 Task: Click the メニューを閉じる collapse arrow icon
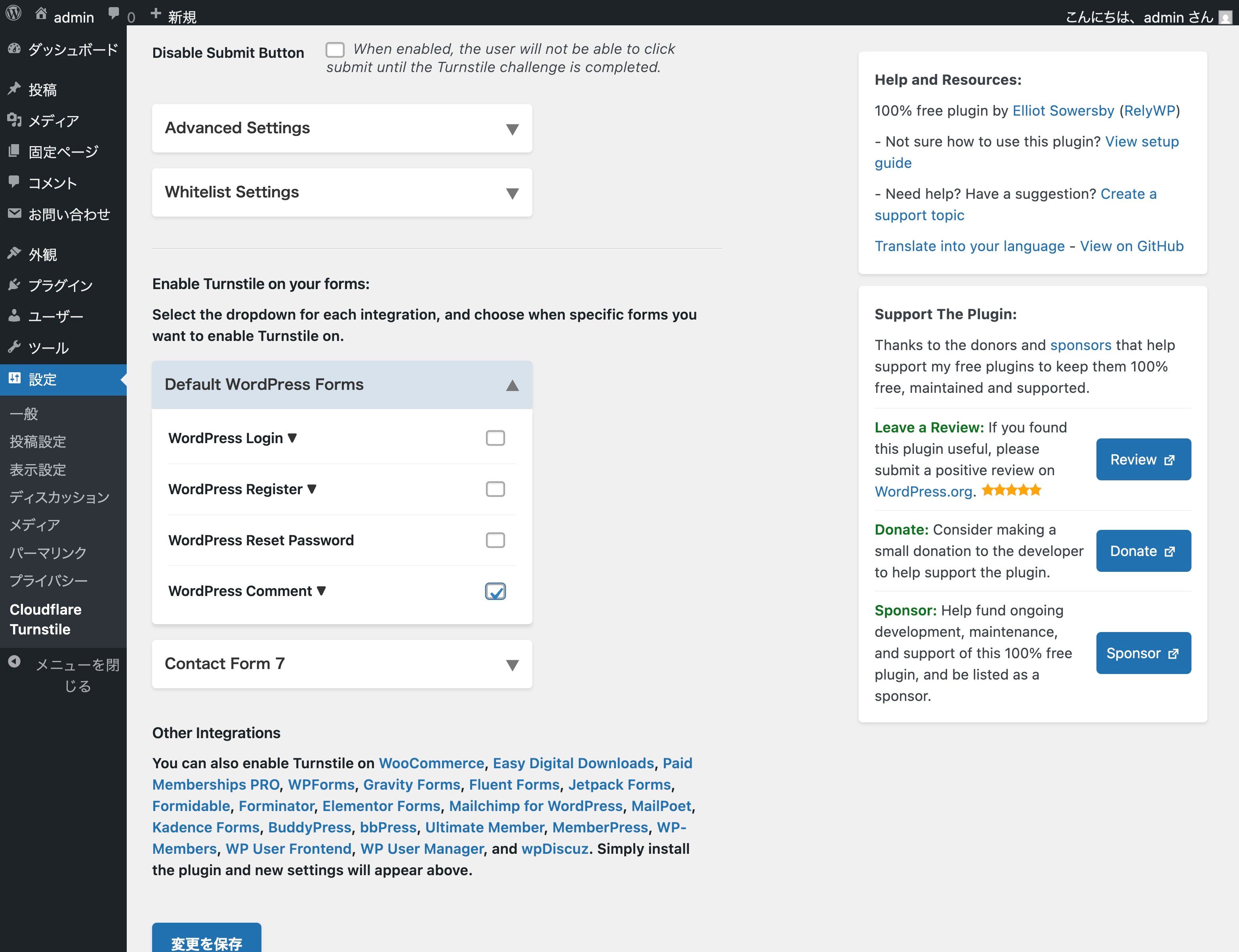pyautogui.click(x=15, y=662)
